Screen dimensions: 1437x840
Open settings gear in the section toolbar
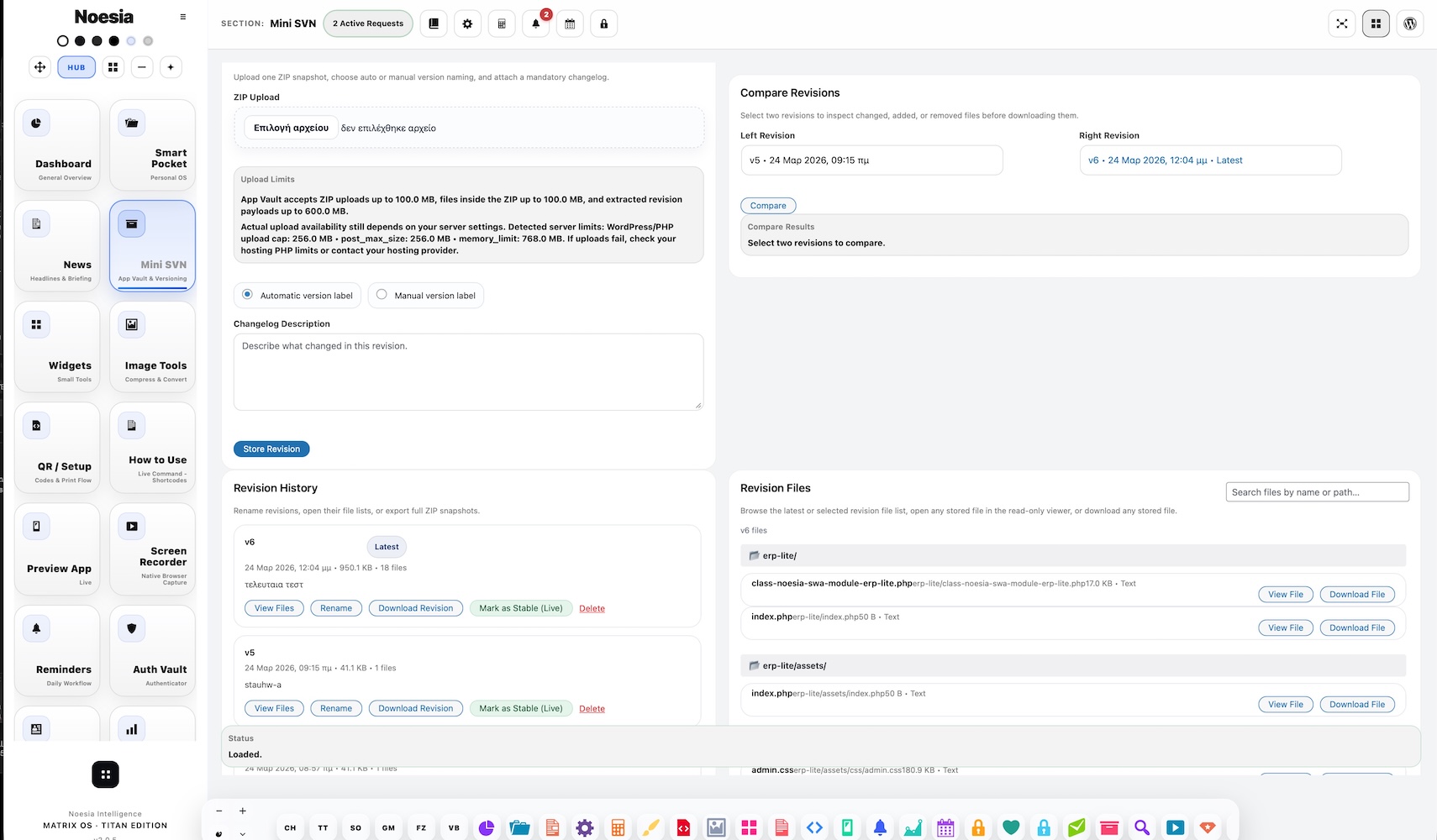[467, 24]
